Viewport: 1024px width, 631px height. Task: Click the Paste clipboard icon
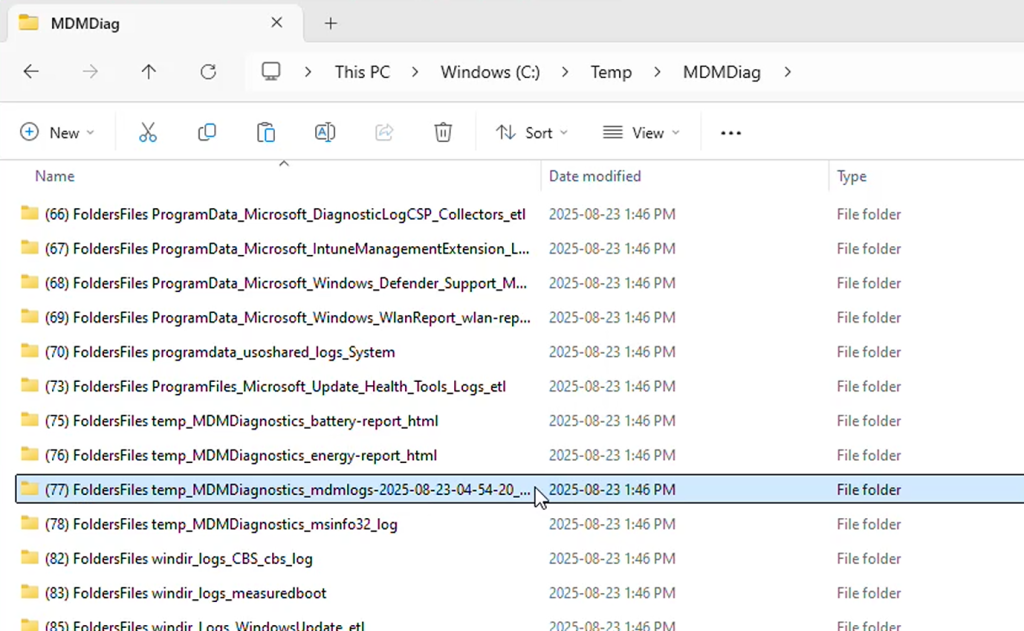coord(266,132)
